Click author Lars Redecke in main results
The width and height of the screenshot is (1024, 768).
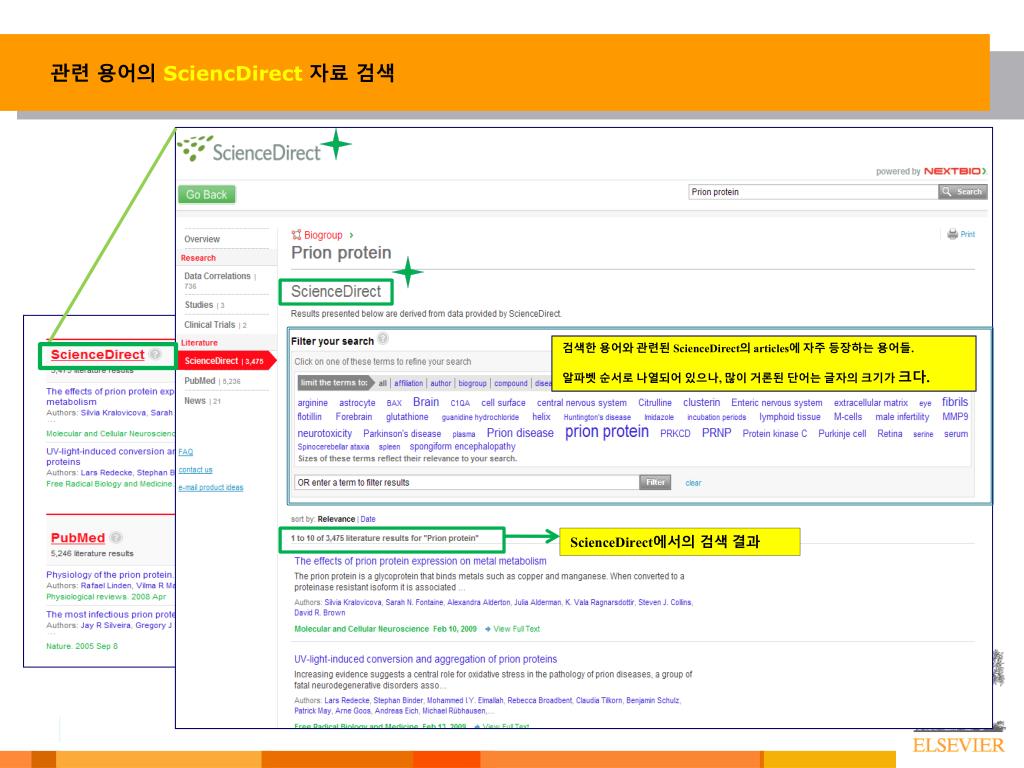click(x=347, y=701)
